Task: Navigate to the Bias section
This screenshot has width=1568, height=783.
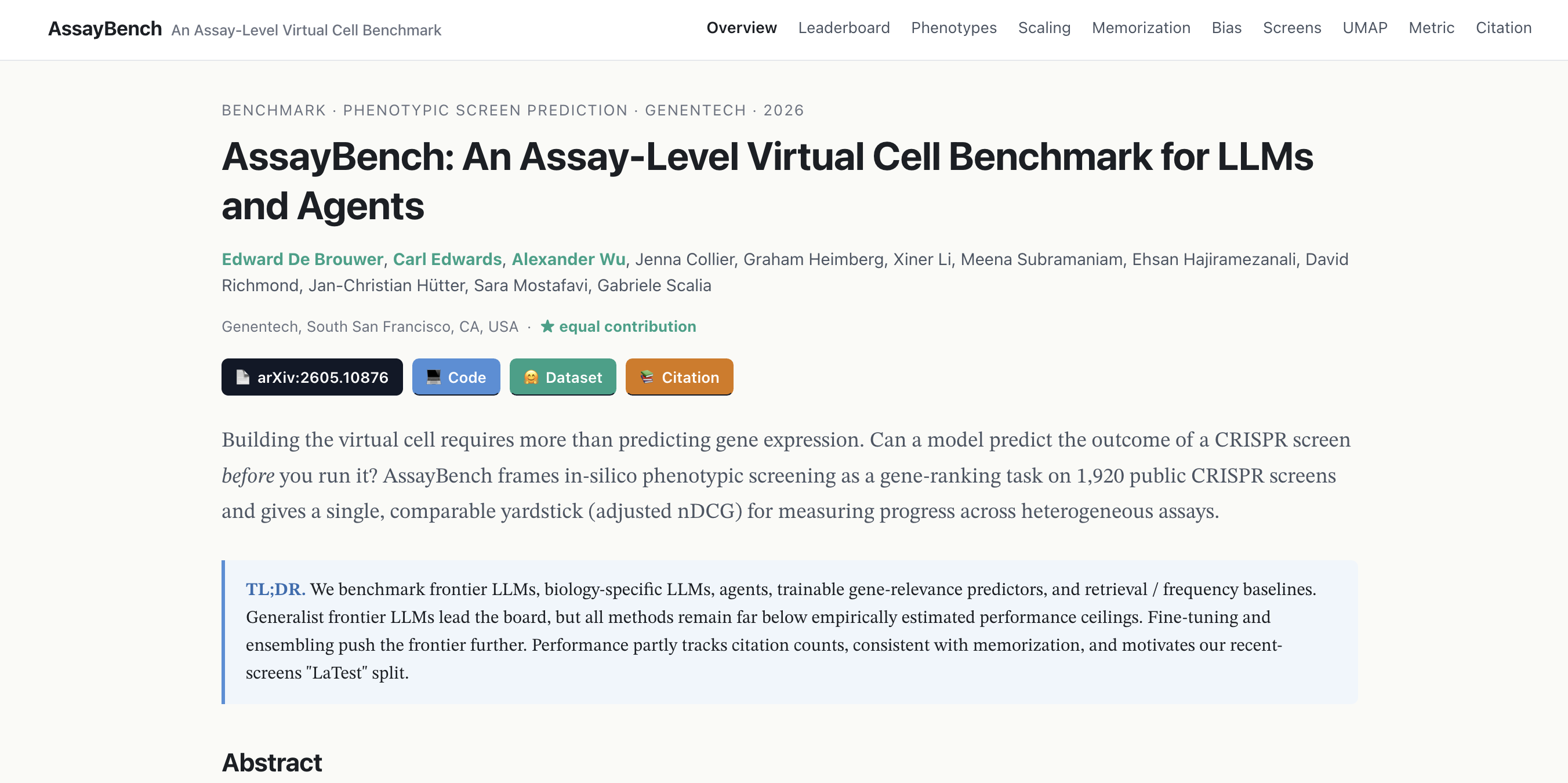Action: (1226, 28)
